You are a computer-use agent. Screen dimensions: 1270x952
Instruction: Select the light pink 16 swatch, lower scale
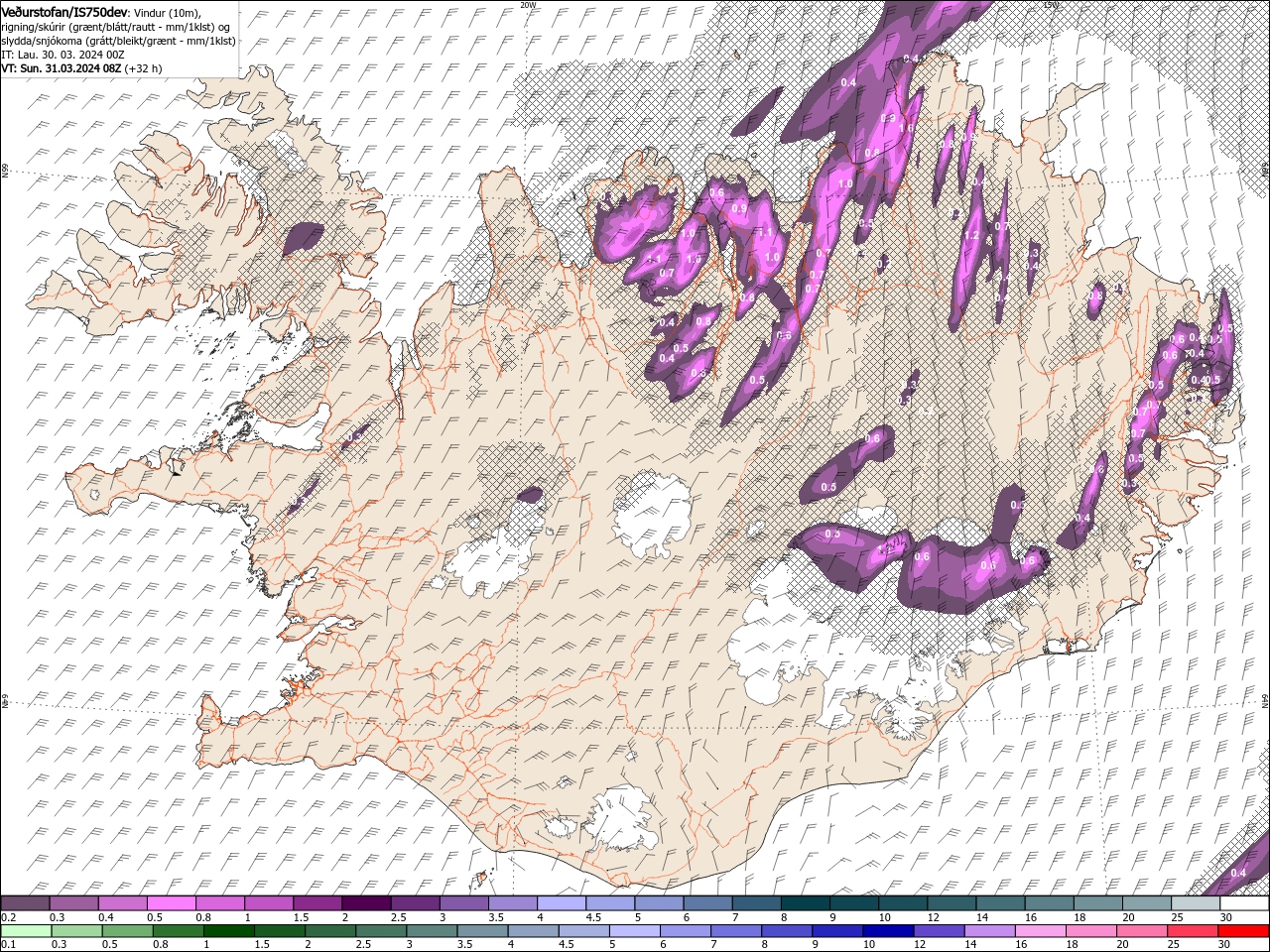(1039, 931)
